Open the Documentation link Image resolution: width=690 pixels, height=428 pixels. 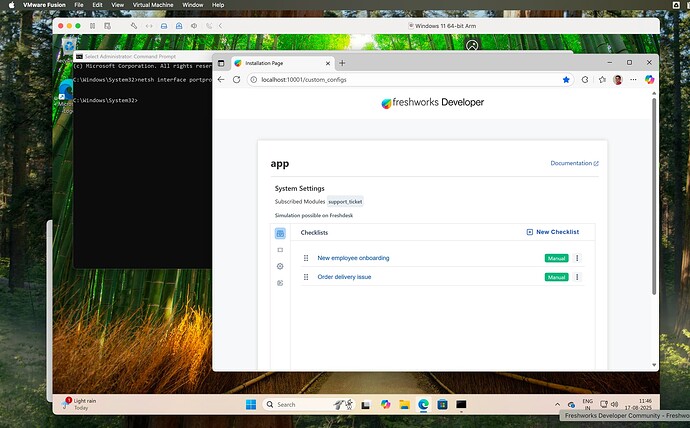574,163
